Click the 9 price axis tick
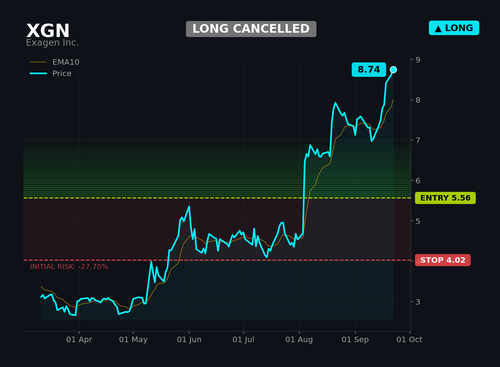The image size is (500, 367). (418, 60)
